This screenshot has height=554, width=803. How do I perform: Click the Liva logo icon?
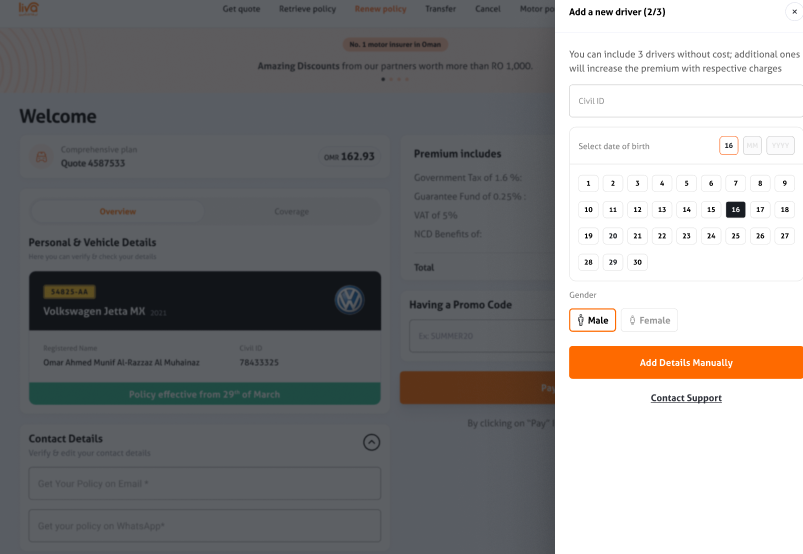29,8
